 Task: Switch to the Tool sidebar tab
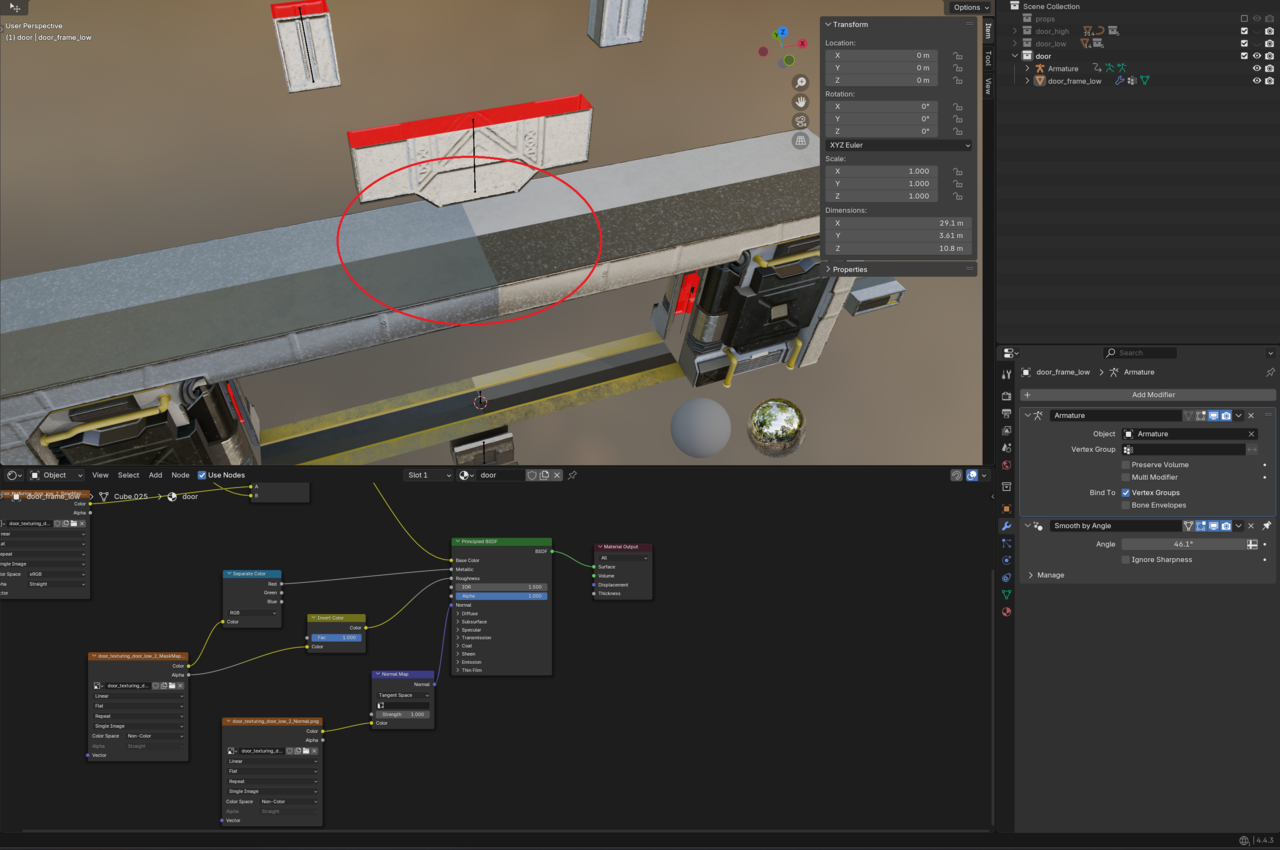988,59
